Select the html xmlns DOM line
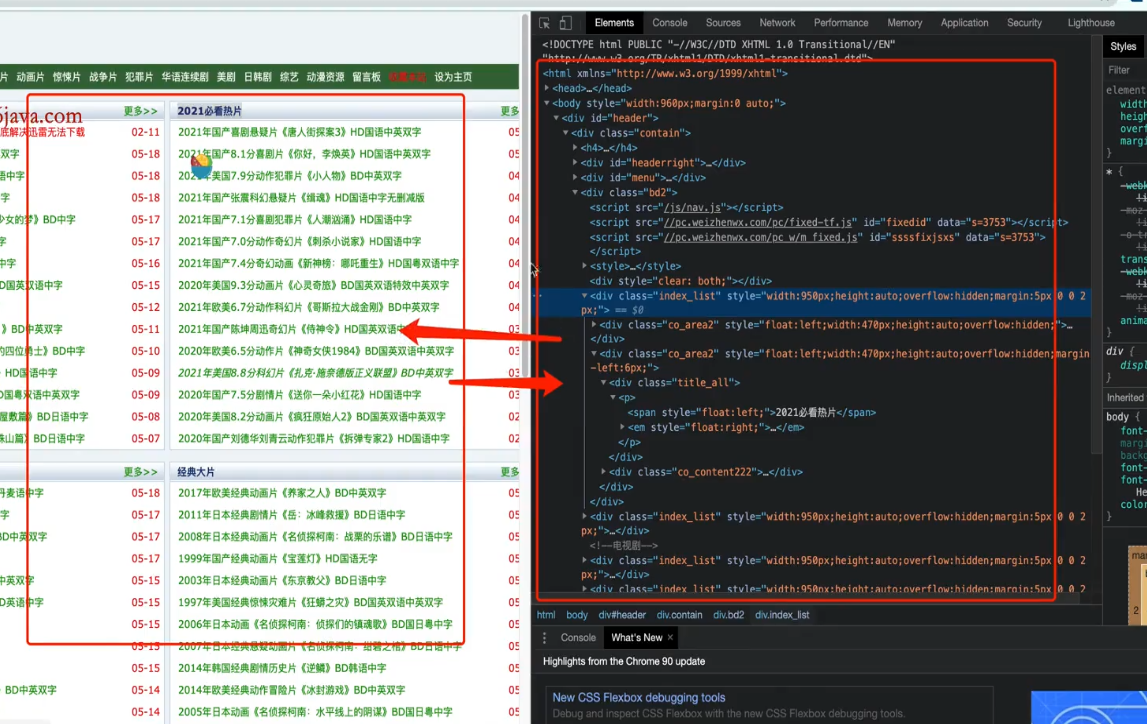Screen dimensions: 1147x724 (x=665, y=73)
